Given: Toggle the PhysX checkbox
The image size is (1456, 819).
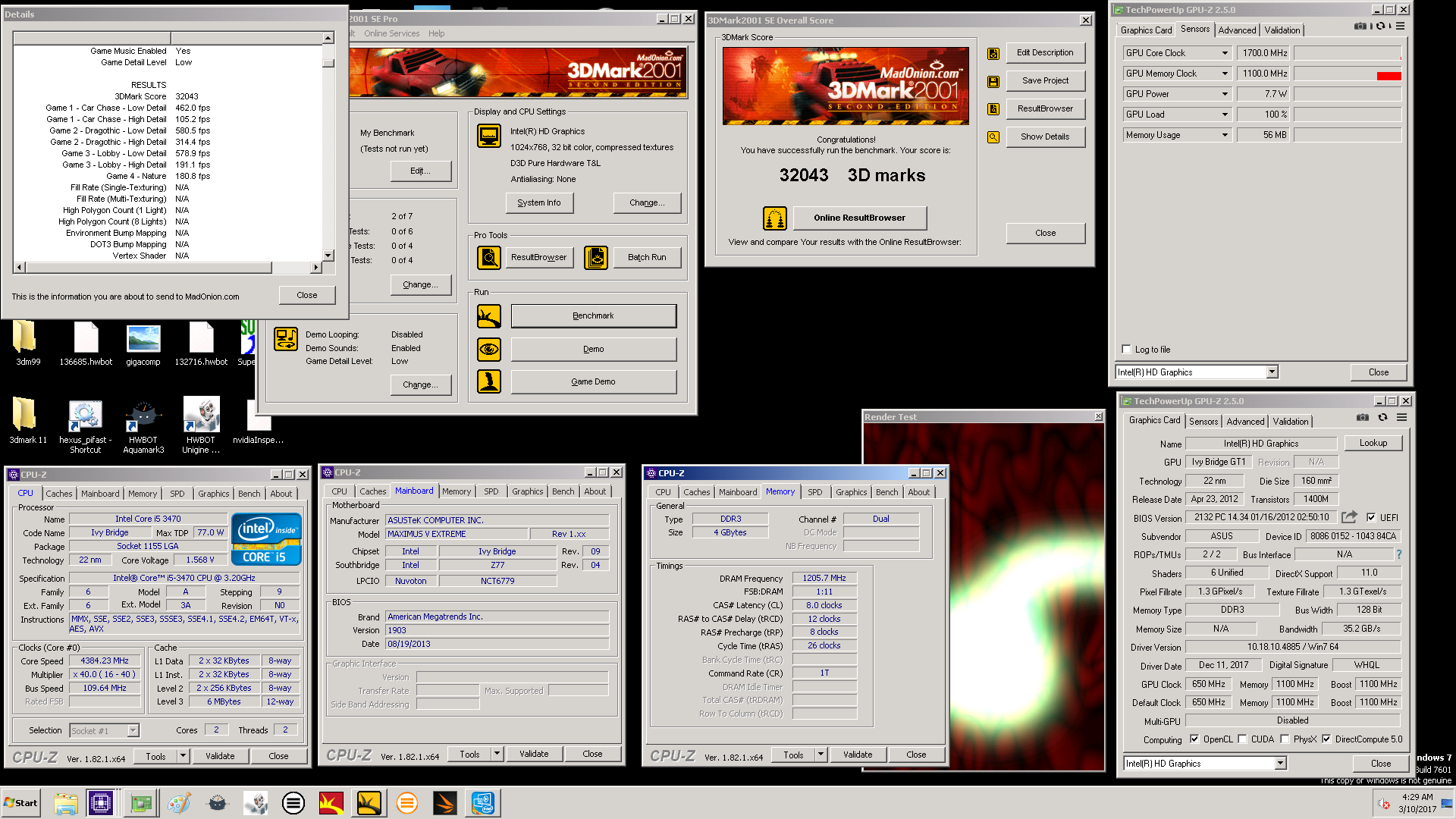Looking at the screenshot, I should pos(1285,739).
